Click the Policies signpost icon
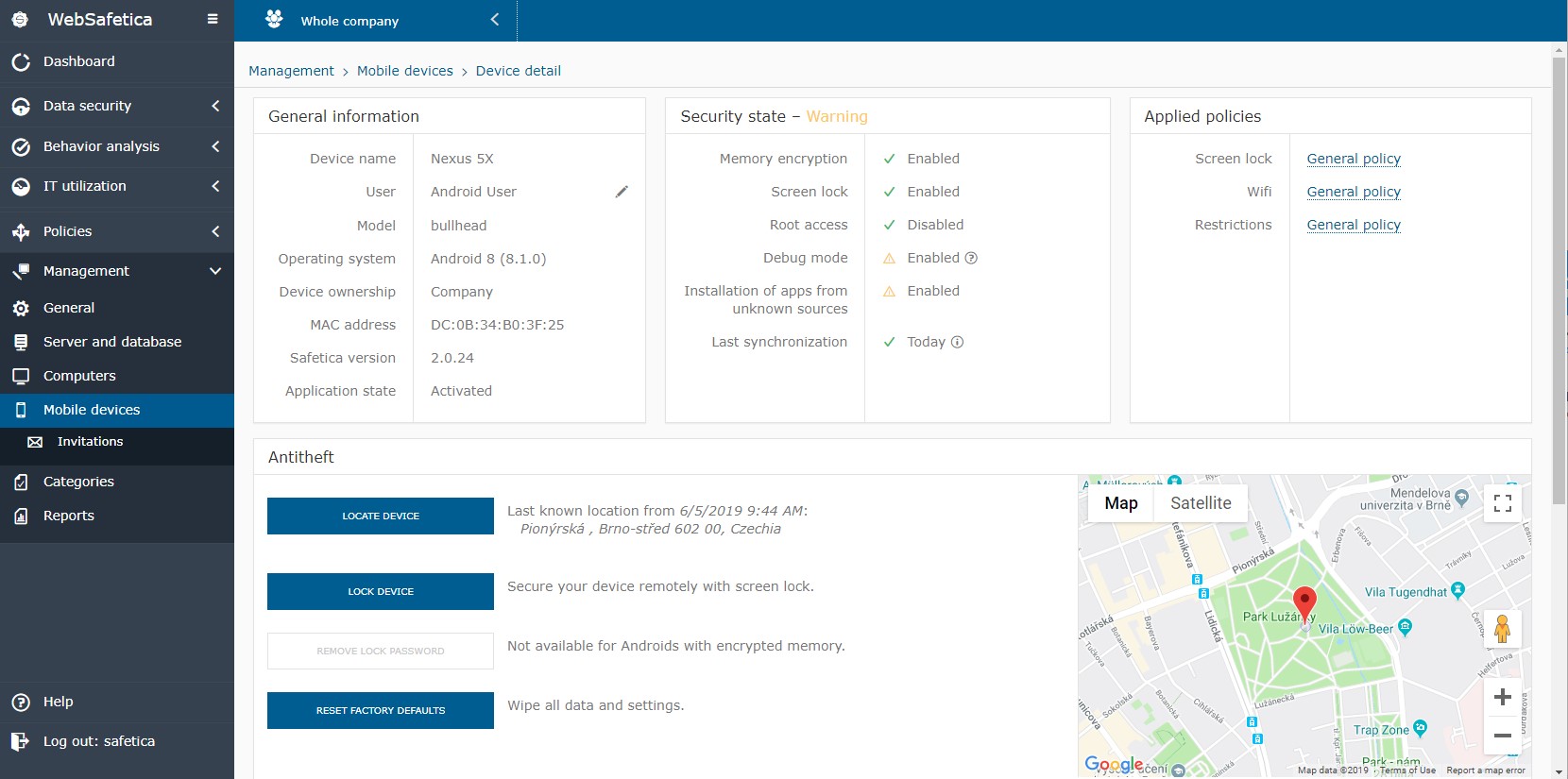Viewport: 1568px width, 779px height. (x=21, y=231)
